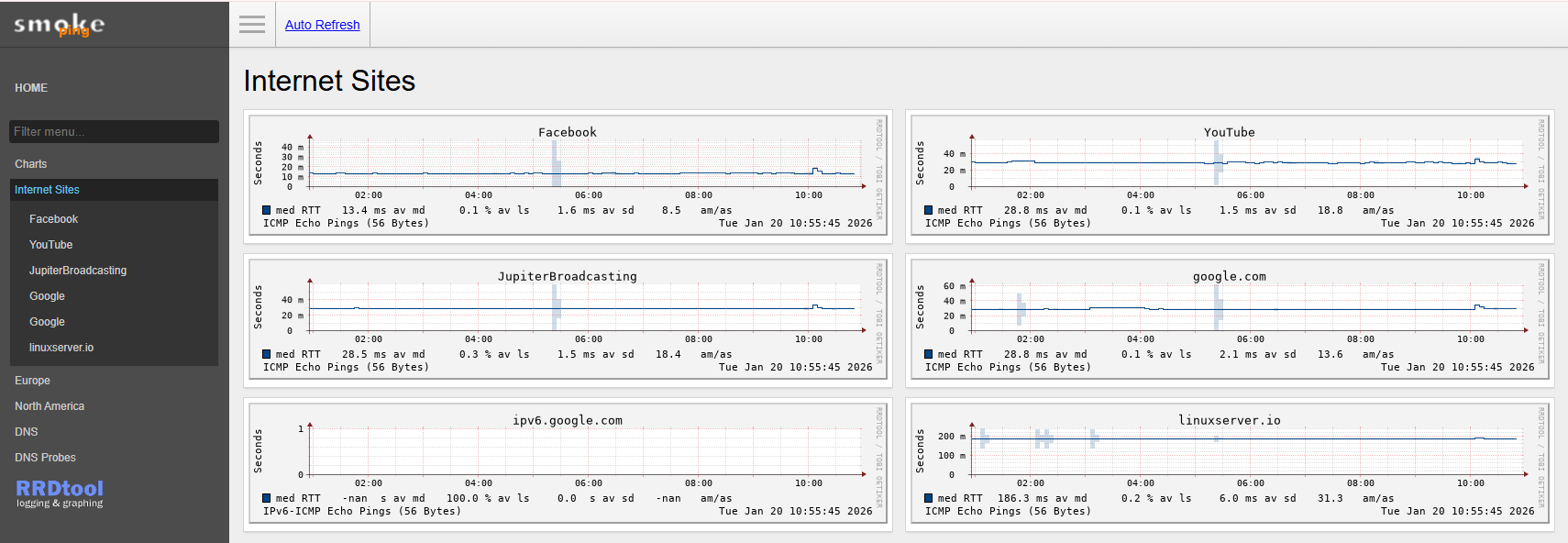Screen dimensions: 1568x543
Task: Open linuxserver.io sidebar entry
Action: [61, 348]
